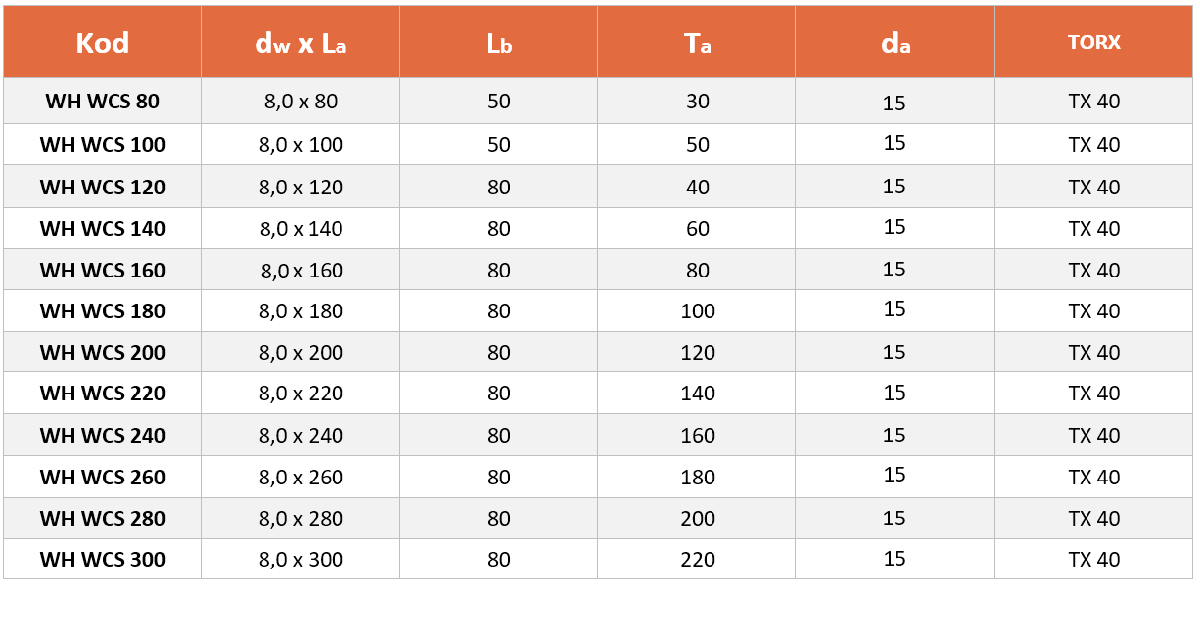Select the 8,0 x 300 dimension cell
Image resolution: width=1200 pixels, height=636 pixels.
point(300,559)
